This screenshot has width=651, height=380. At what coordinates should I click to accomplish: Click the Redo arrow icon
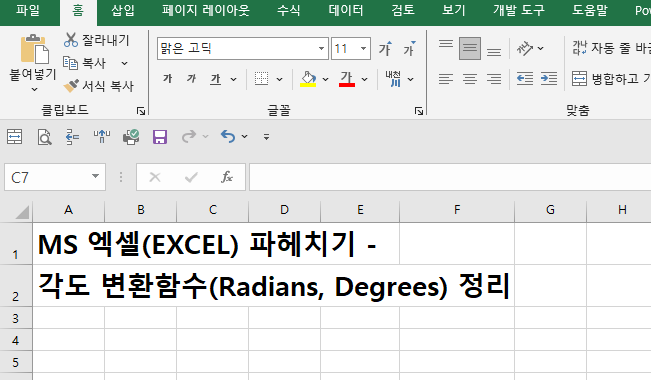189,137
